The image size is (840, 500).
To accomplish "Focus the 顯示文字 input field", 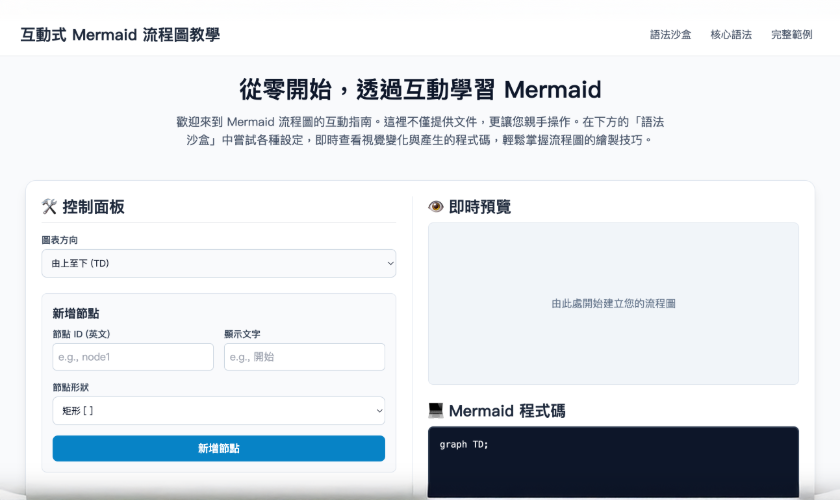I will pyautogui.click(x=304, y=357).
